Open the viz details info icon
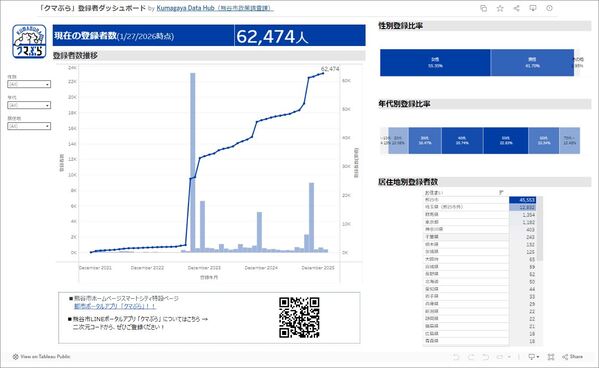The image size is (599, 368). click(549, 8)
